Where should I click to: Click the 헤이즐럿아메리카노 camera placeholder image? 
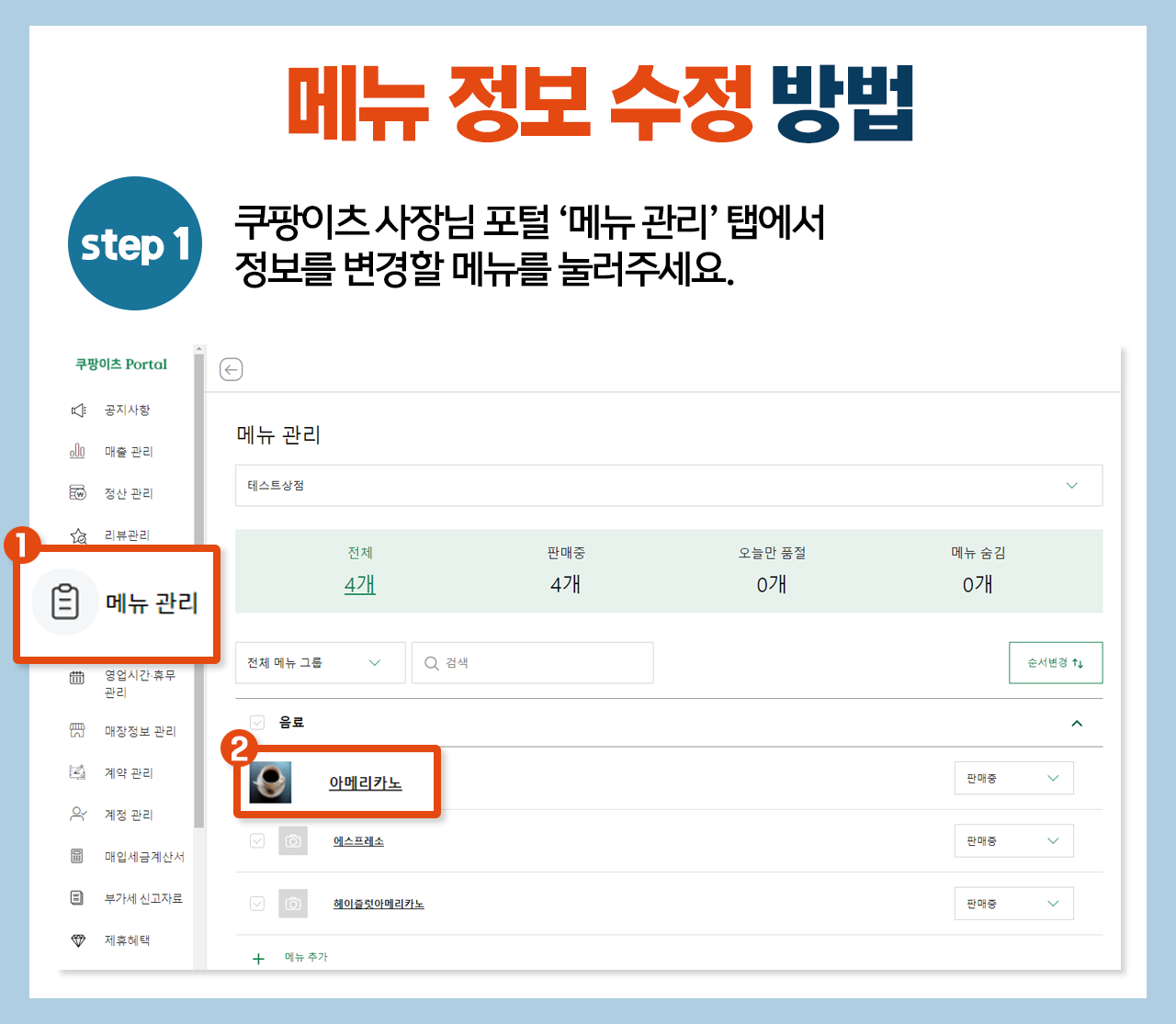pos(293,904)
